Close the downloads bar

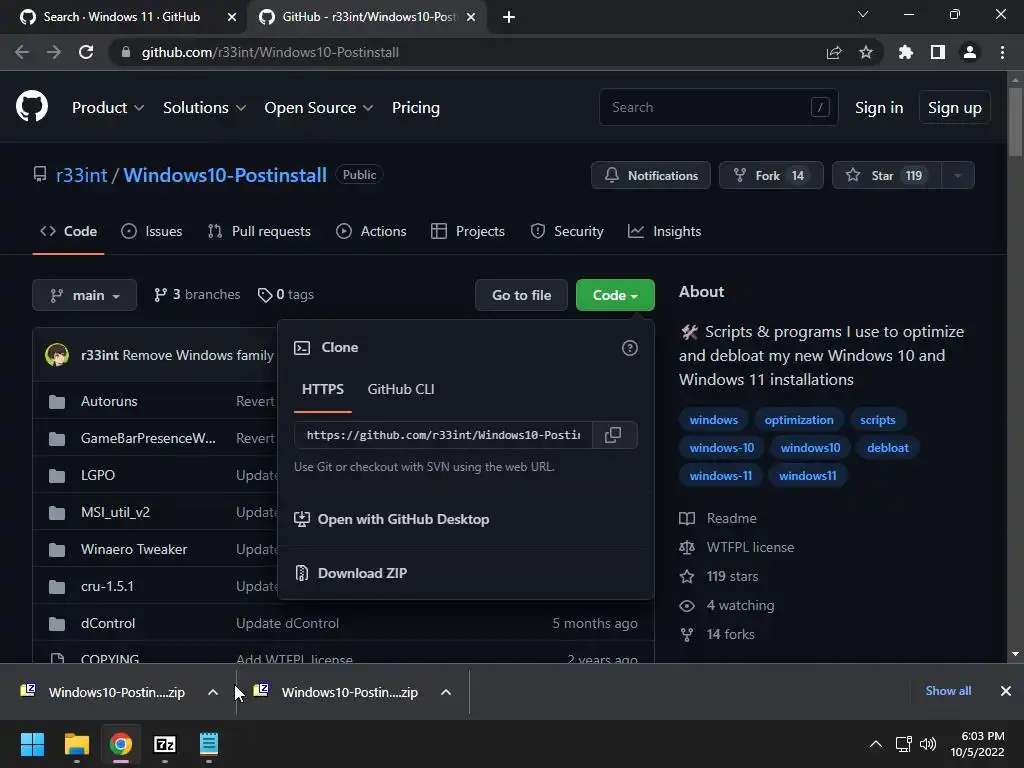coord(1006,691)
